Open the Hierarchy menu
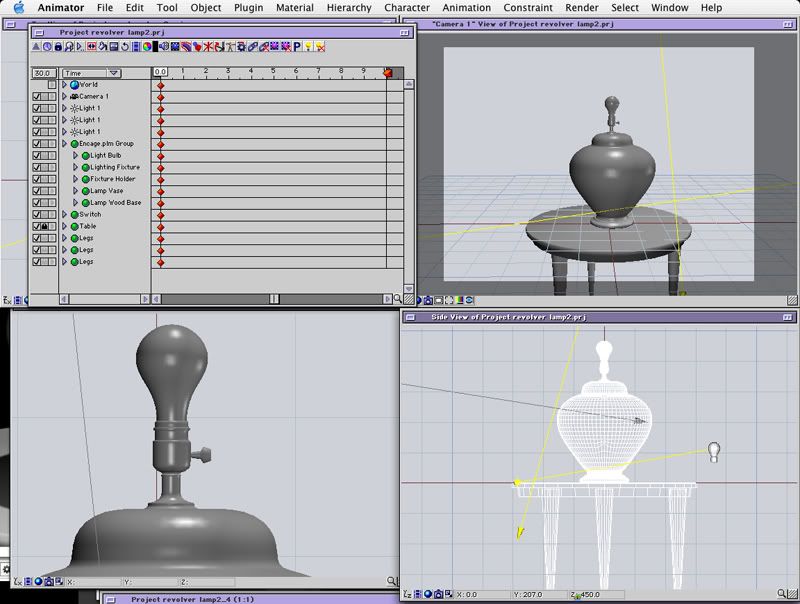Image resolution: width=800 pixels, height=604 pixels. (x=349, y=7)
